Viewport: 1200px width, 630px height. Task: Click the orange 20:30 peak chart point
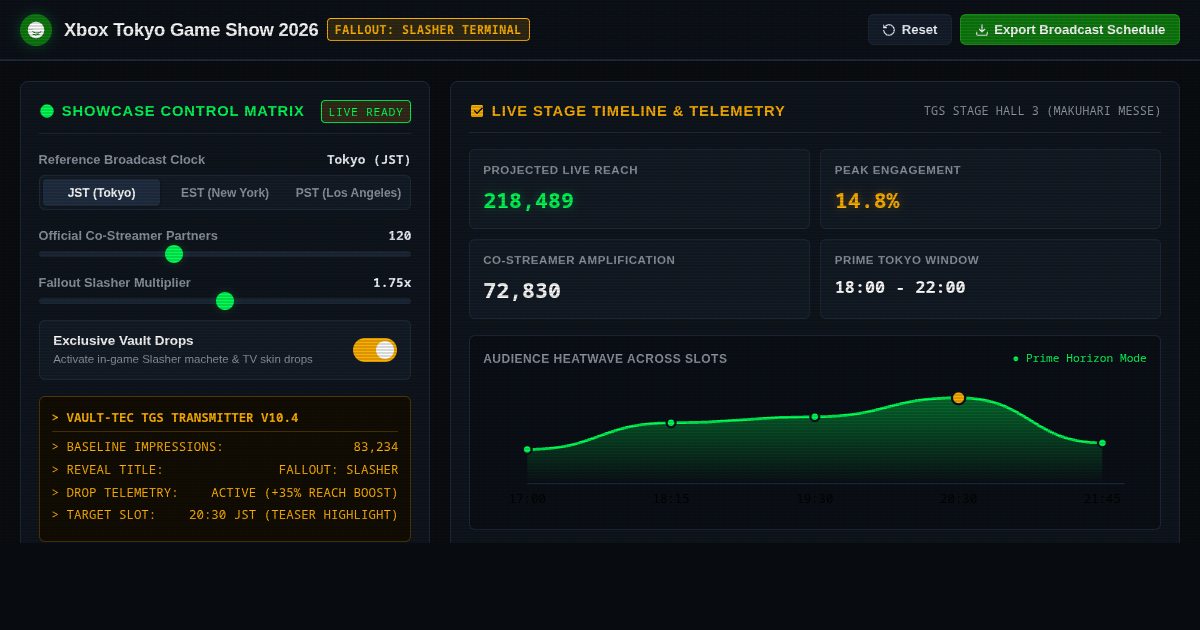click(x=958, y=398)
